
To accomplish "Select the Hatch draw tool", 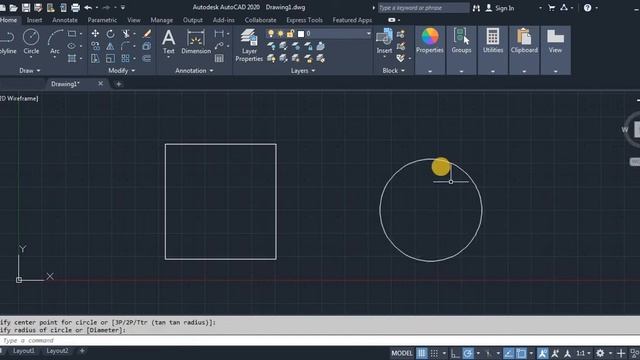I will click(72, 58).
